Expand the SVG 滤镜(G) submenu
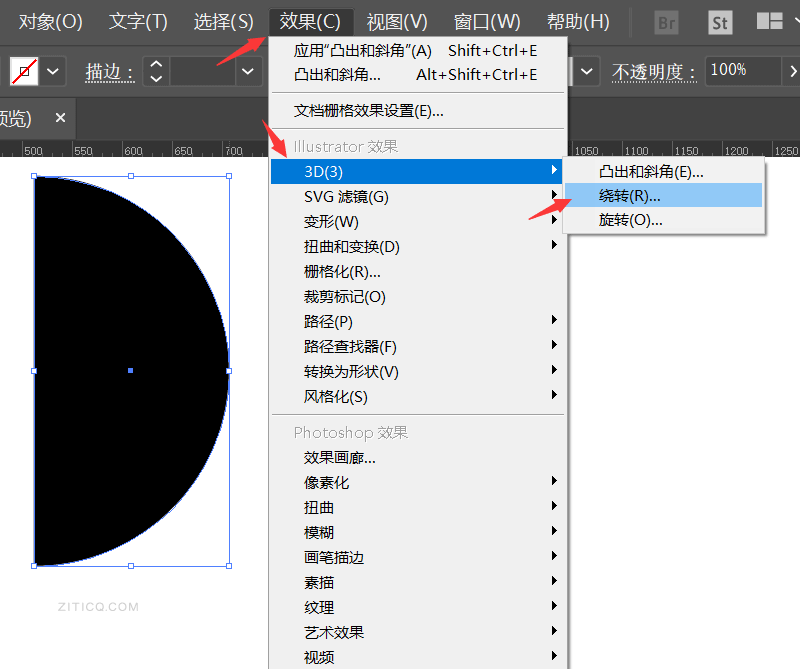The image size is (800, 669). [x=346, y=196]
